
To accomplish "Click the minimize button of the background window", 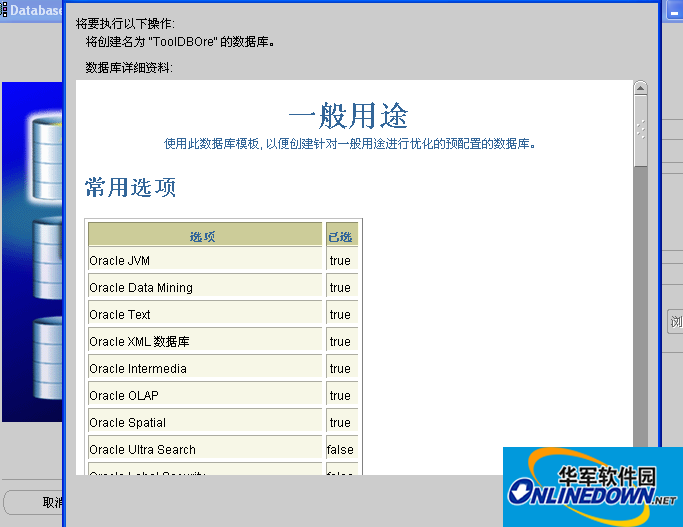I will 674,11.
